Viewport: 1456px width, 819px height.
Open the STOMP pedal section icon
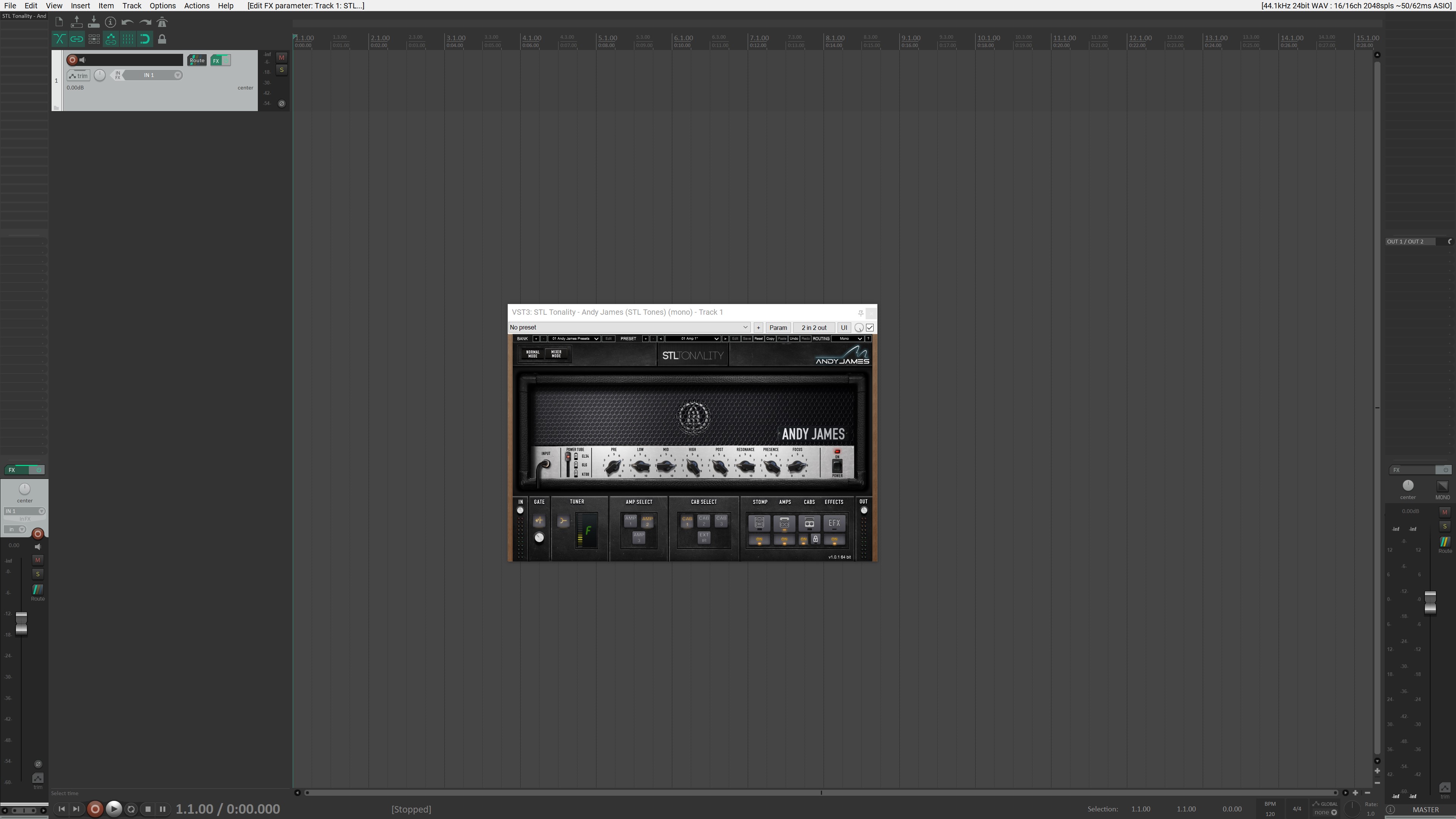click(x=759, y=523)
